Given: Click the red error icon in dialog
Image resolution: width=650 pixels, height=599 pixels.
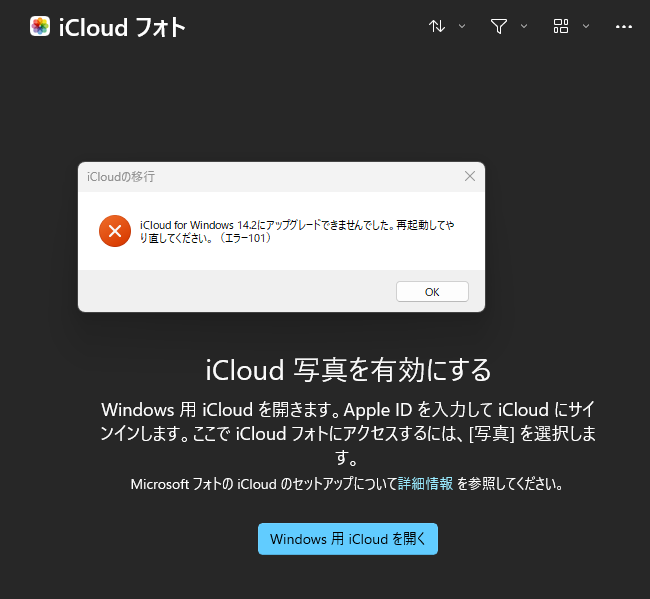Looking at the screenshot, I should [x=115, y=231].
